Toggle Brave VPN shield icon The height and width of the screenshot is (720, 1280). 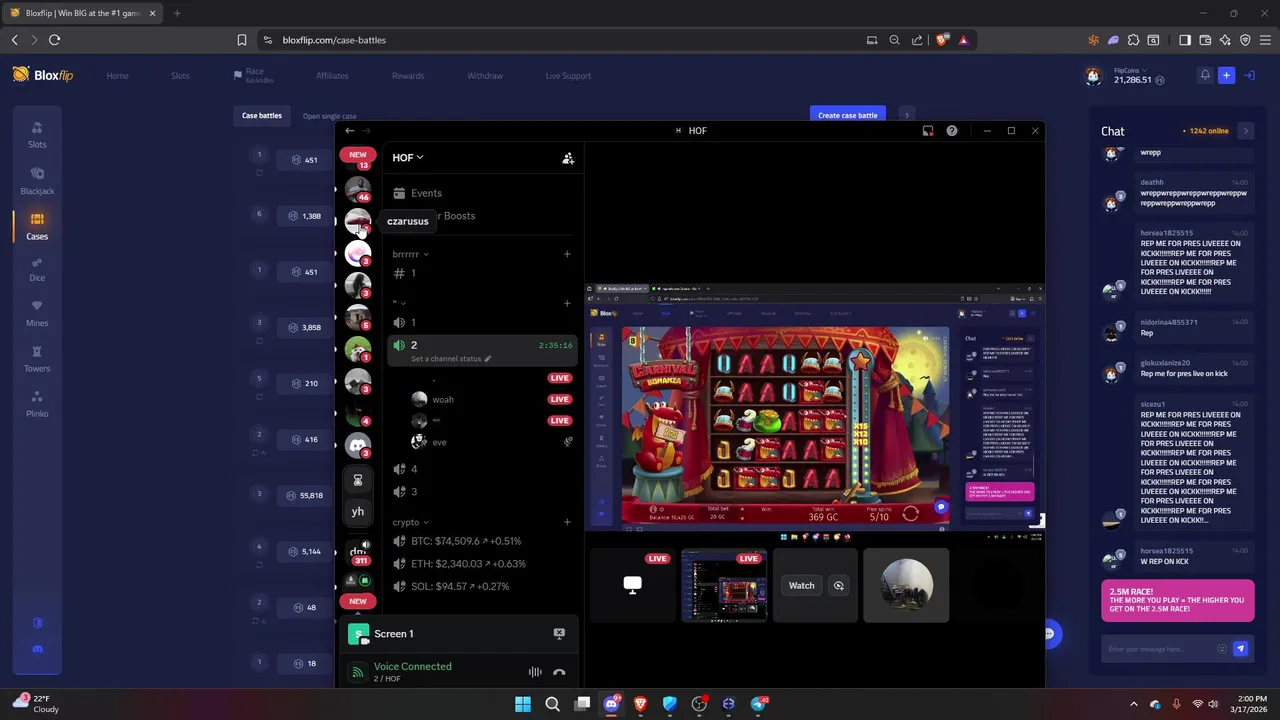click(x=1245, y=40)
